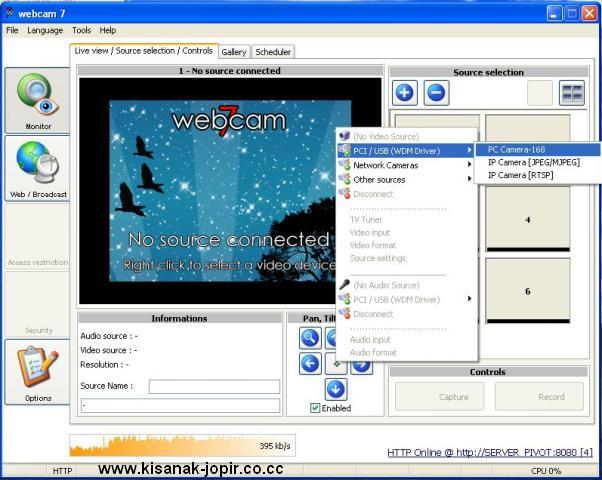602x480 pixels.
Task: Click the Record button
Action: click(539, 397)
